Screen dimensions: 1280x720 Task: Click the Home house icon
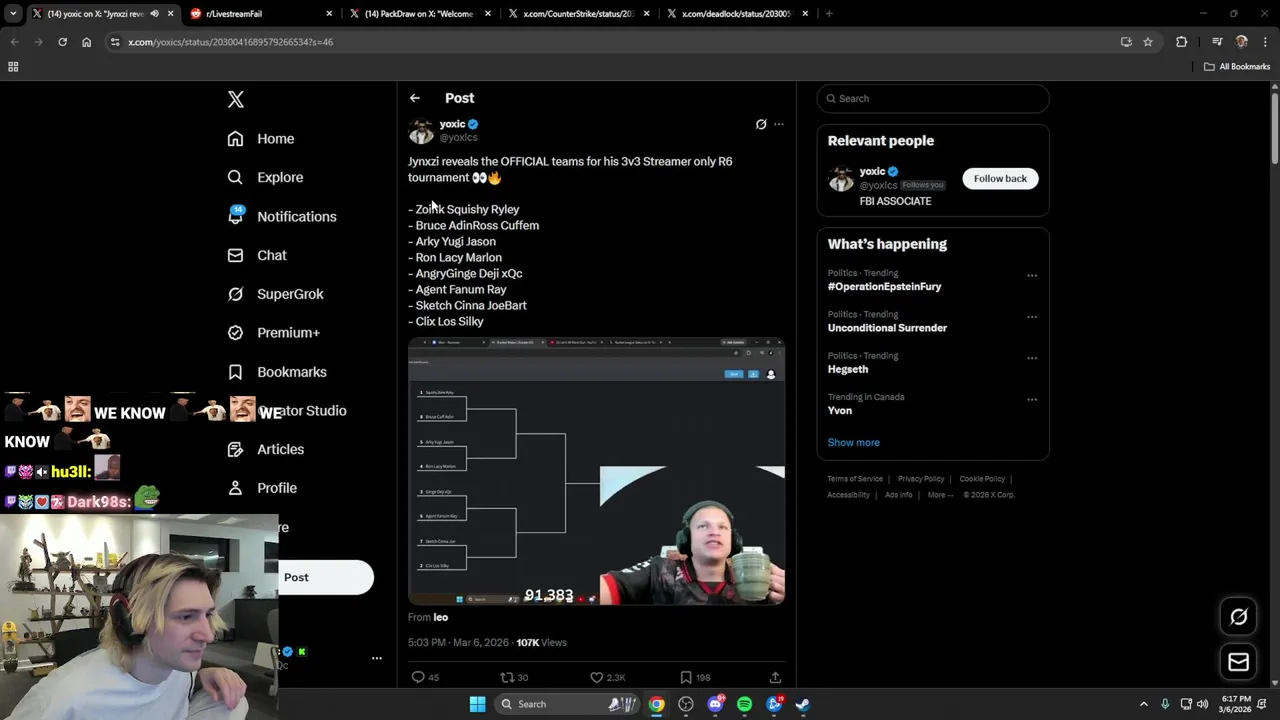click(235, 139)
